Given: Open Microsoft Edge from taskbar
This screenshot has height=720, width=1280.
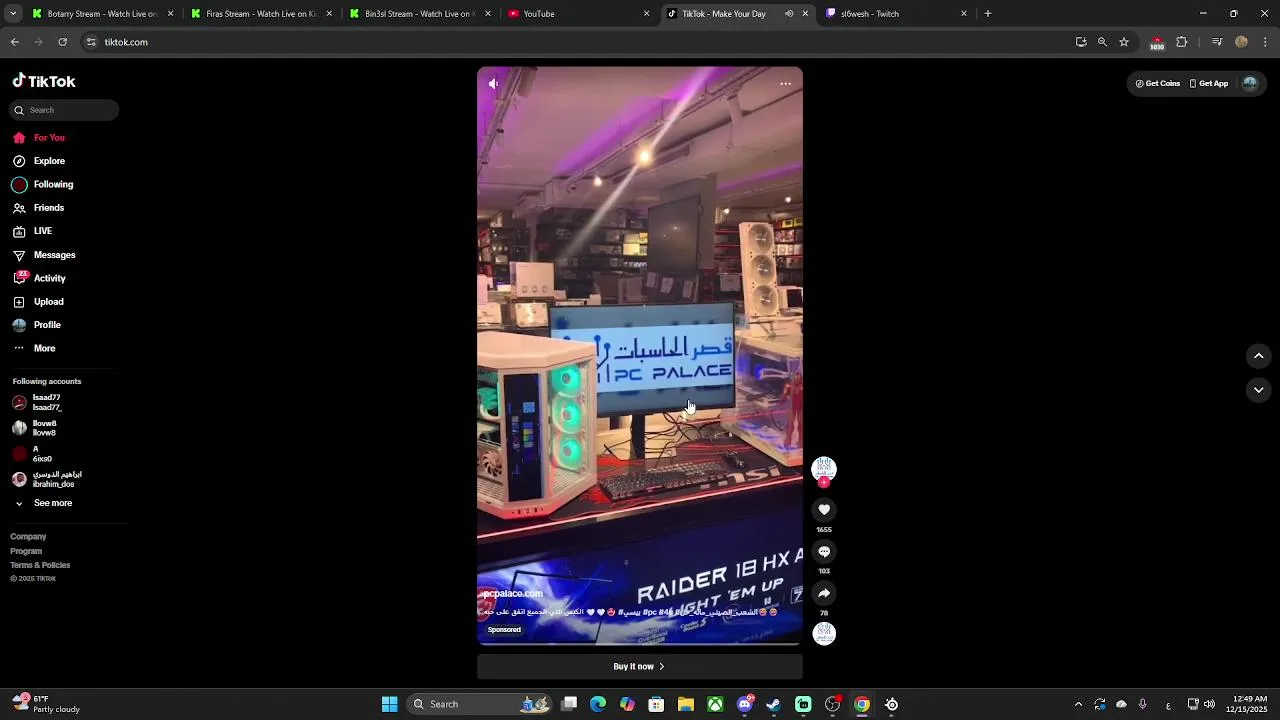Looking at the screenshot, I should pos(598,704).
